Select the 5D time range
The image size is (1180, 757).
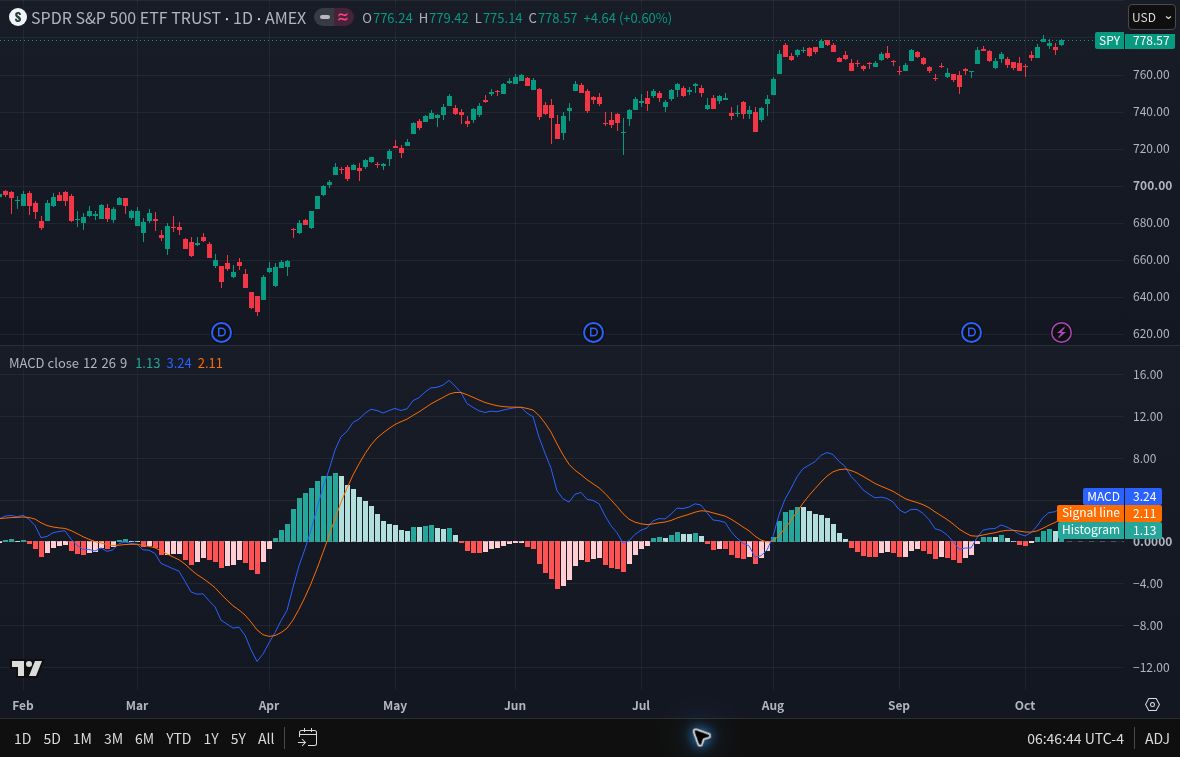[x=51, y=738]
